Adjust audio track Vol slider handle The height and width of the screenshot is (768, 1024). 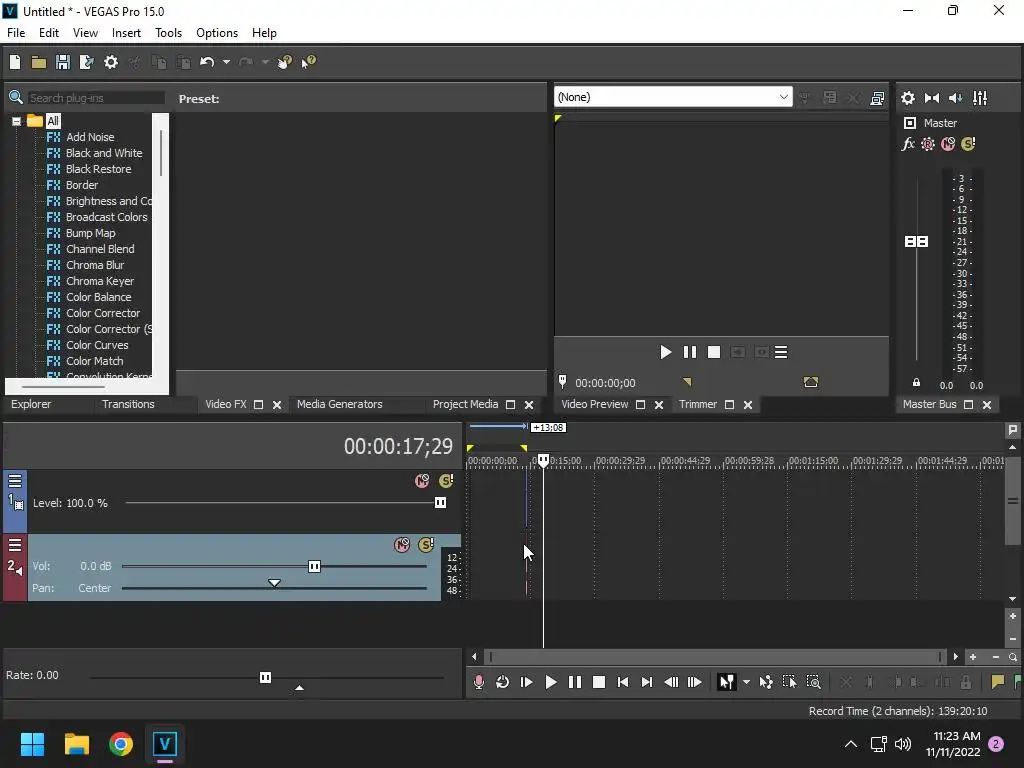314,566
